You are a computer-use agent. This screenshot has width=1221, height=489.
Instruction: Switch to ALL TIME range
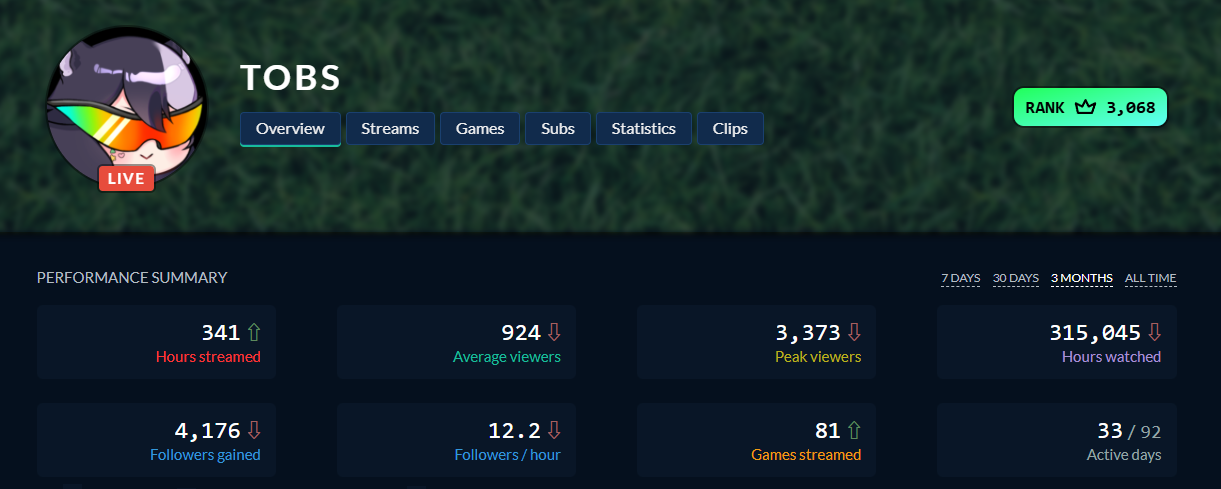point(1151,278)
